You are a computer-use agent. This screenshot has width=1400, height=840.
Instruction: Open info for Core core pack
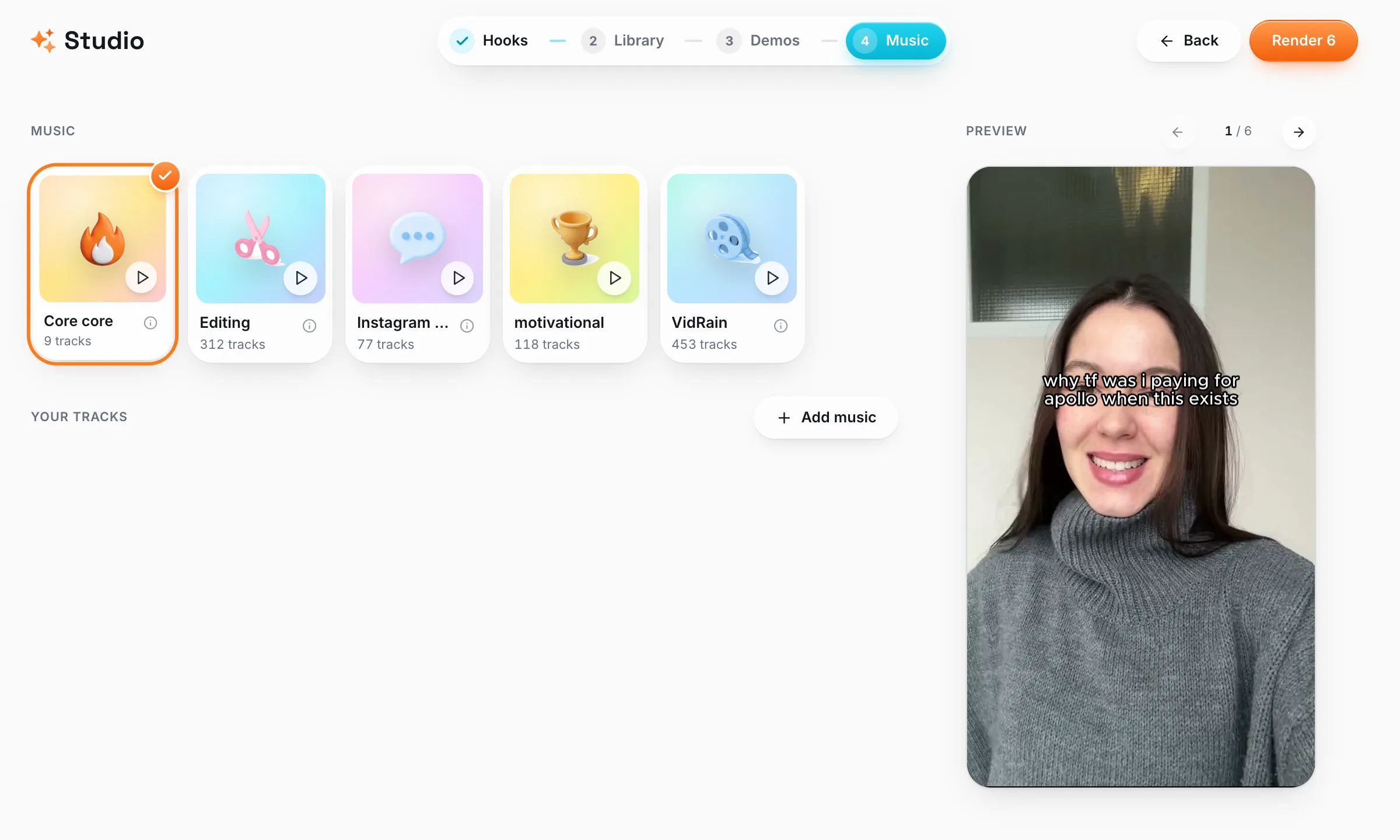pos(150,323)
